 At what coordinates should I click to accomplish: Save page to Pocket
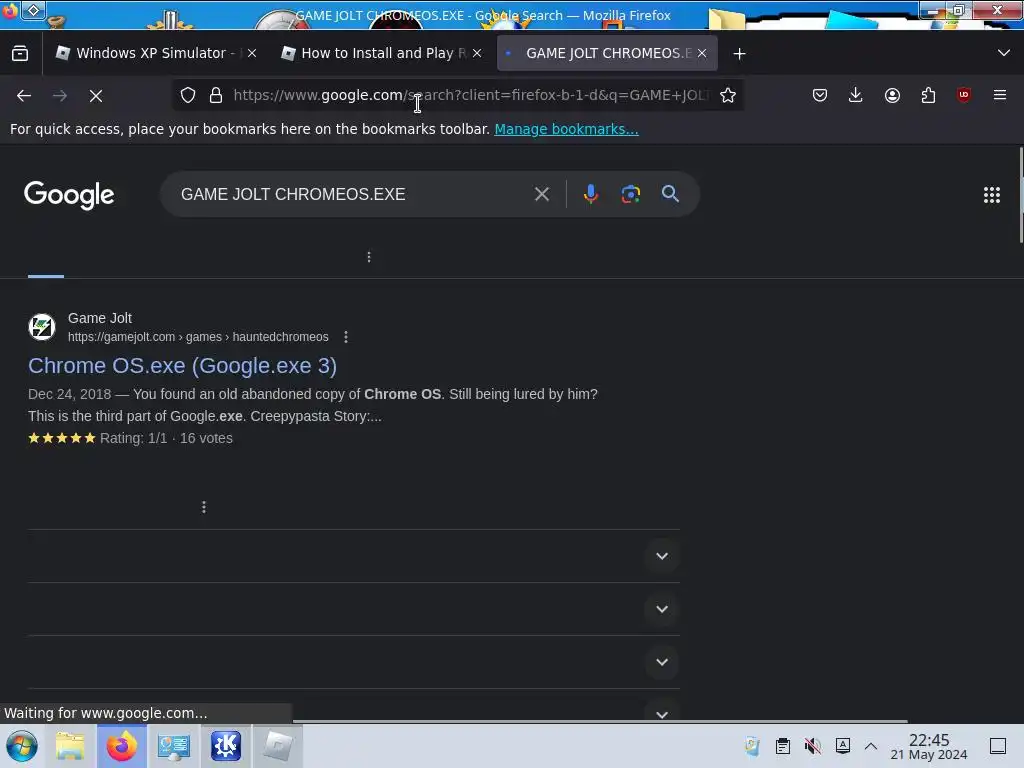[820, 95]
